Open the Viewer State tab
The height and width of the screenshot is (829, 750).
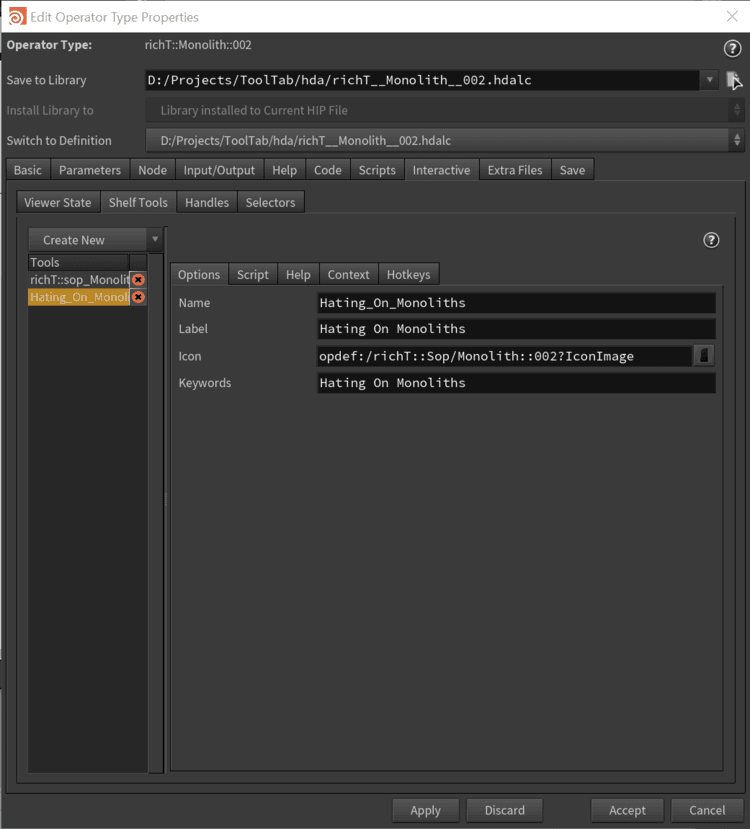(x=57, y=202)
